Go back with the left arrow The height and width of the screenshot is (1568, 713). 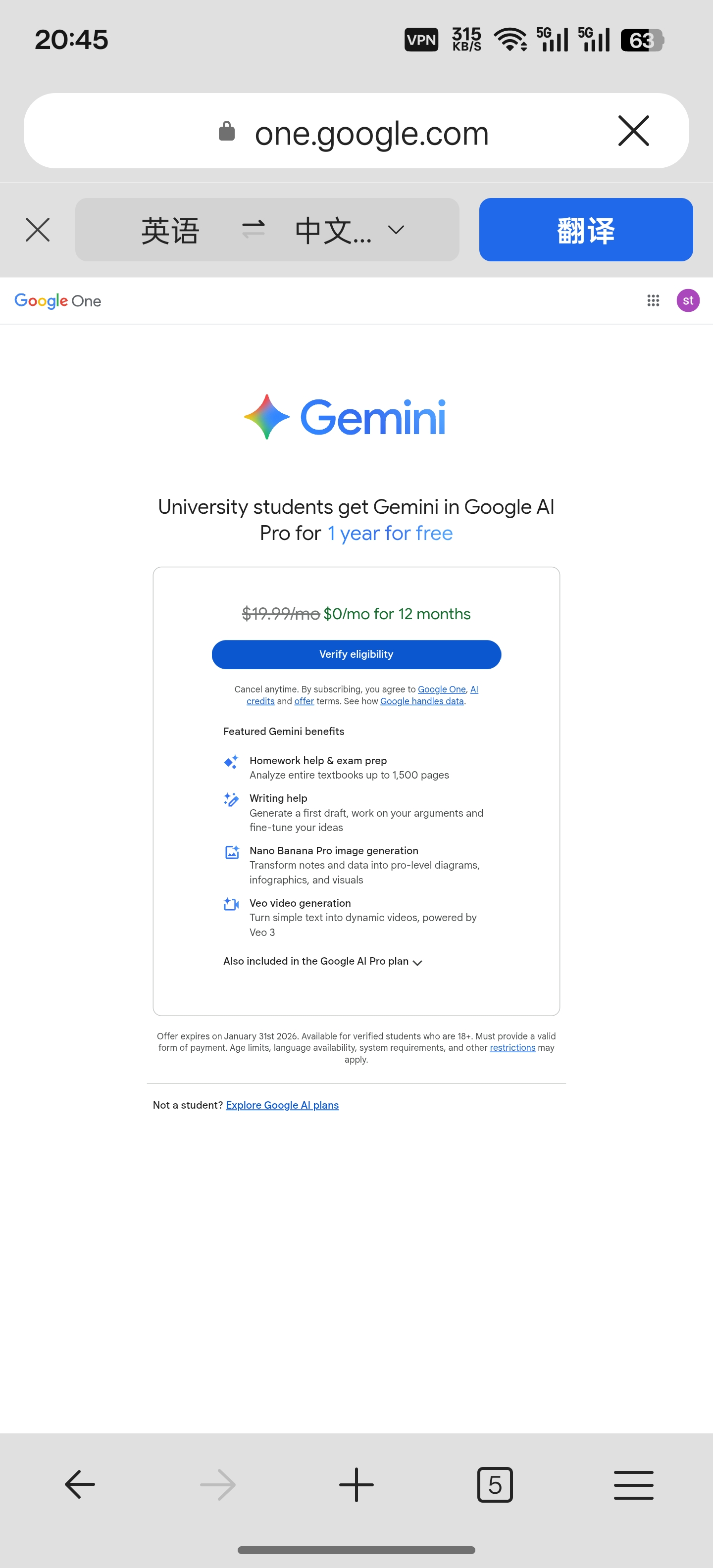(80, 1484)
